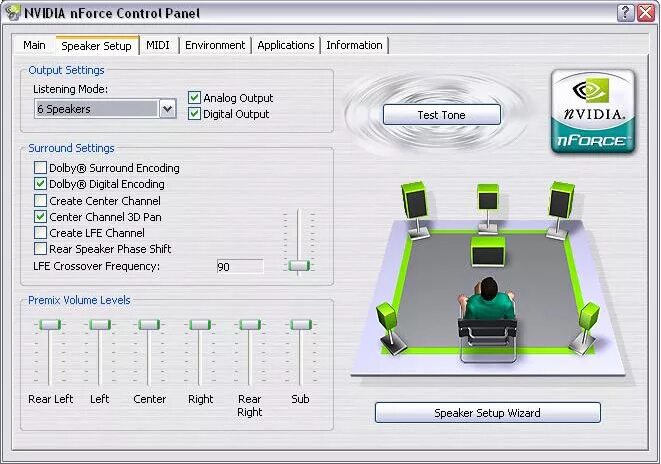Click the seated listener figure
Image resolution: width=661 pixels, height=464 pixels.
pos(488,319)
